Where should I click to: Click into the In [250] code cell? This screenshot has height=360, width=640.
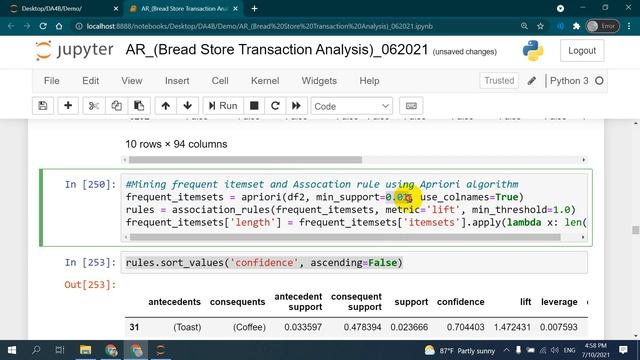354,208
